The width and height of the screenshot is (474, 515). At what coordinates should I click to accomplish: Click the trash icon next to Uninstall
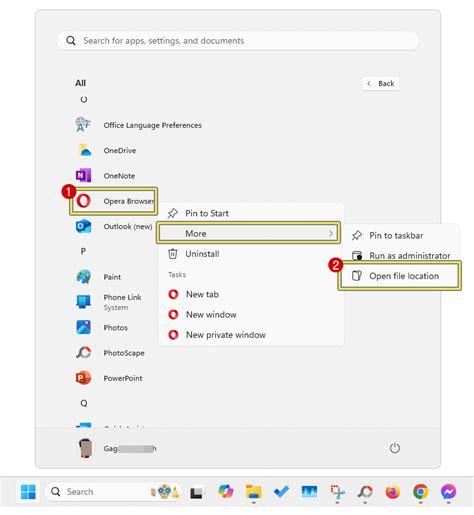pos(173,254)
